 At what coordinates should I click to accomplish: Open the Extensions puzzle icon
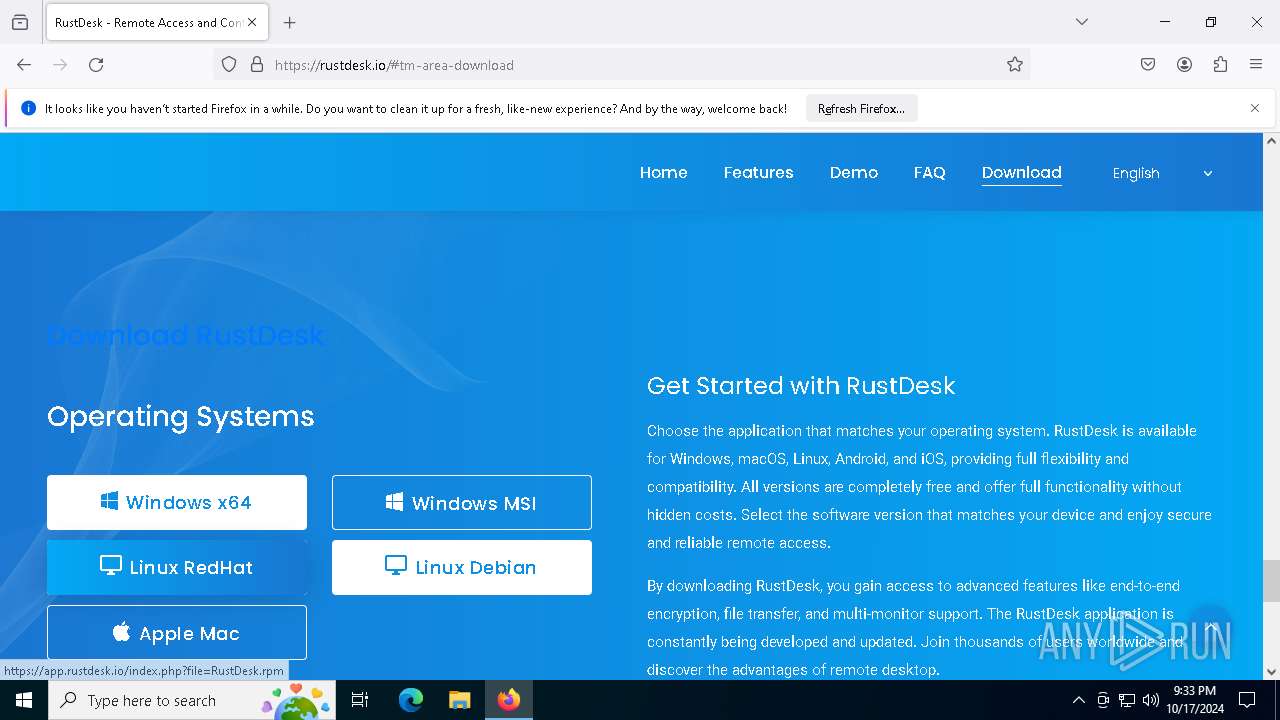tap(1220, 65)
